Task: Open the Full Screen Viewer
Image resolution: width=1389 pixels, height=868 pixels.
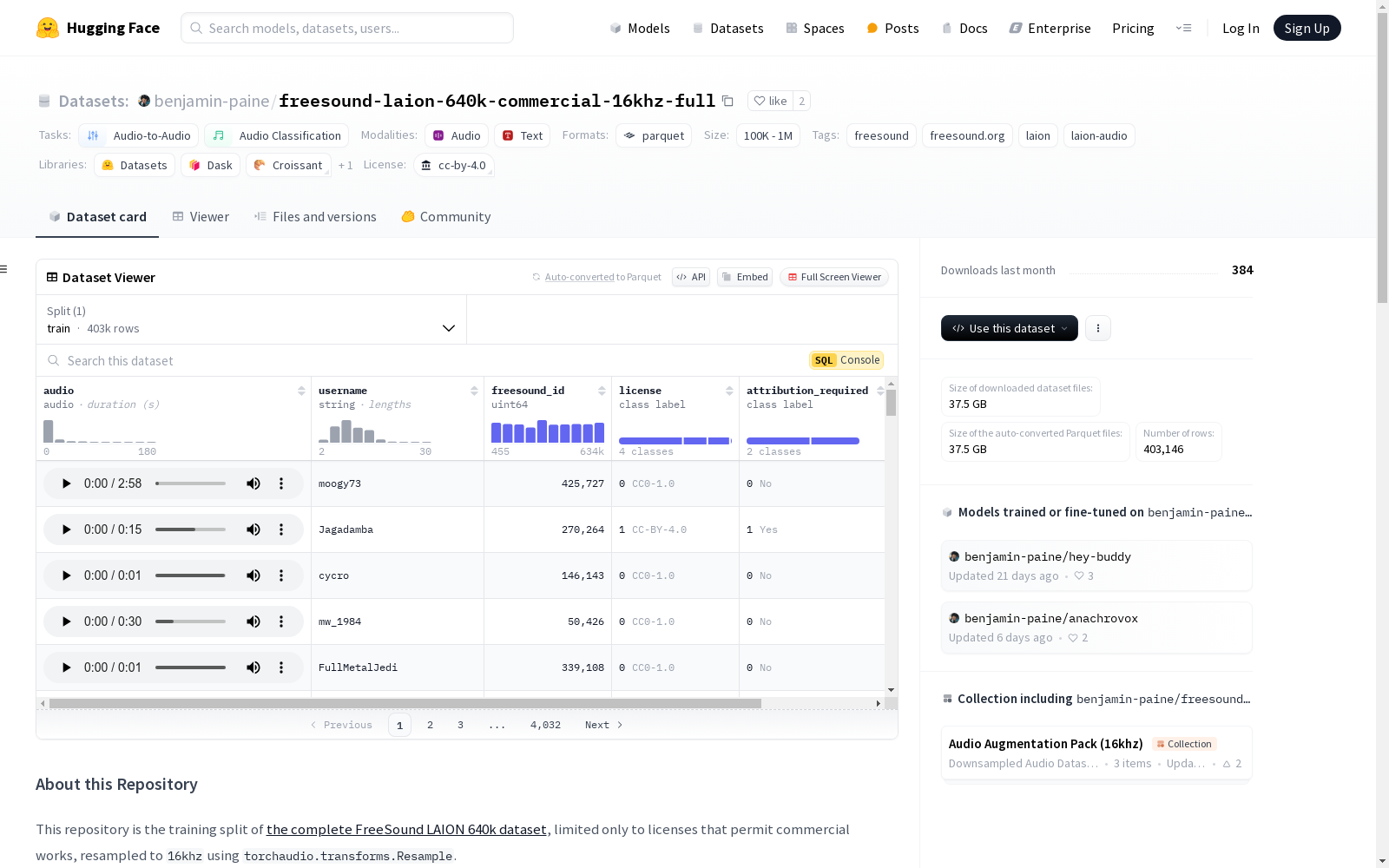Action: point(834,277)
